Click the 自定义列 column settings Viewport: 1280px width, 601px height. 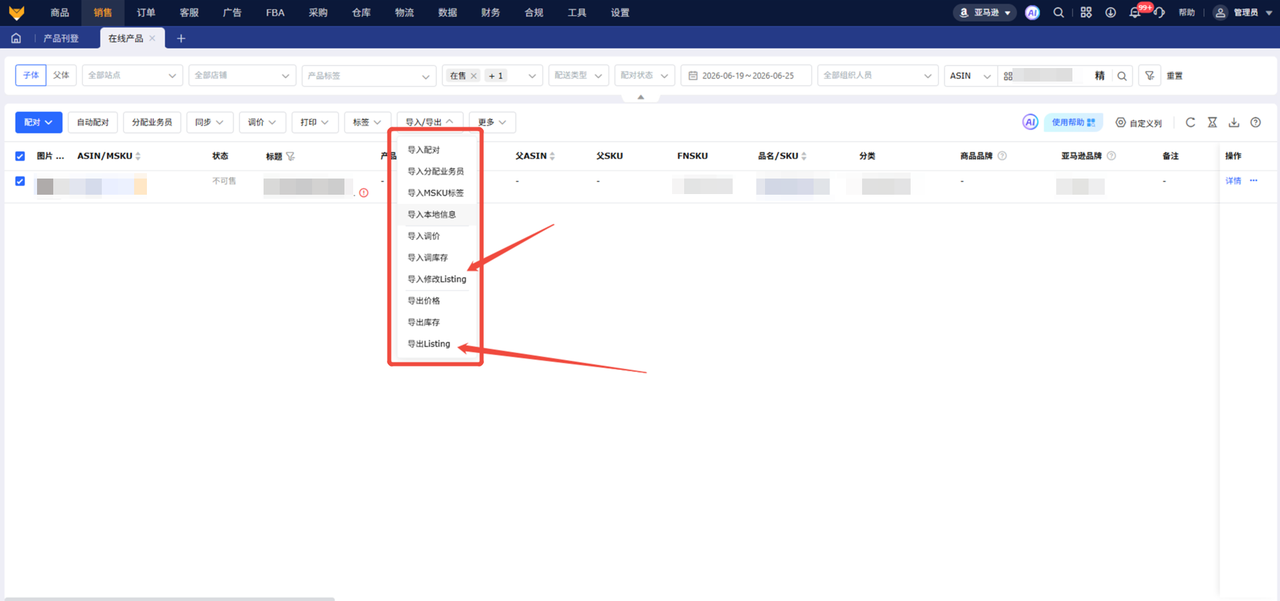[x=1138, y=123]
